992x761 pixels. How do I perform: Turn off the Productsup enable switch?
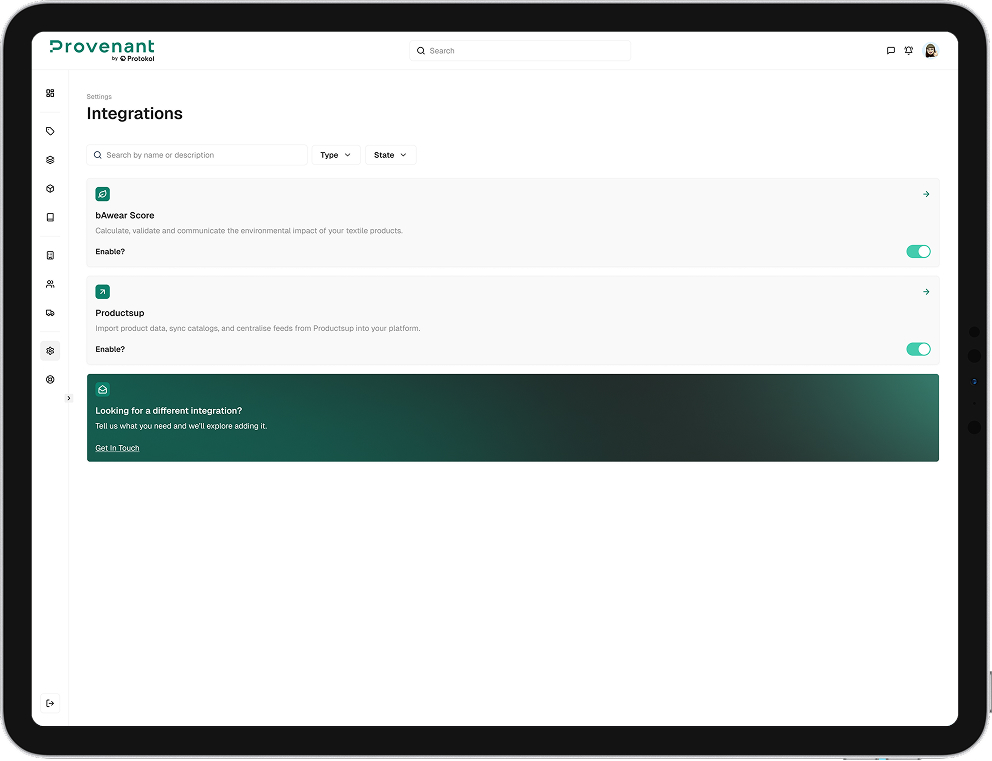tap(917, 349)
